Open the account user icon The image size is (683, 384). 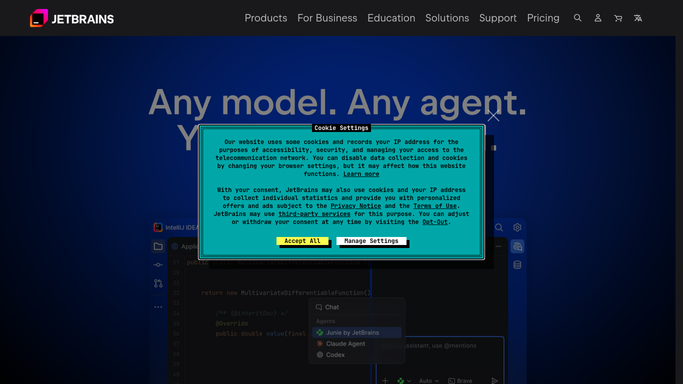(x=598, y=18)
